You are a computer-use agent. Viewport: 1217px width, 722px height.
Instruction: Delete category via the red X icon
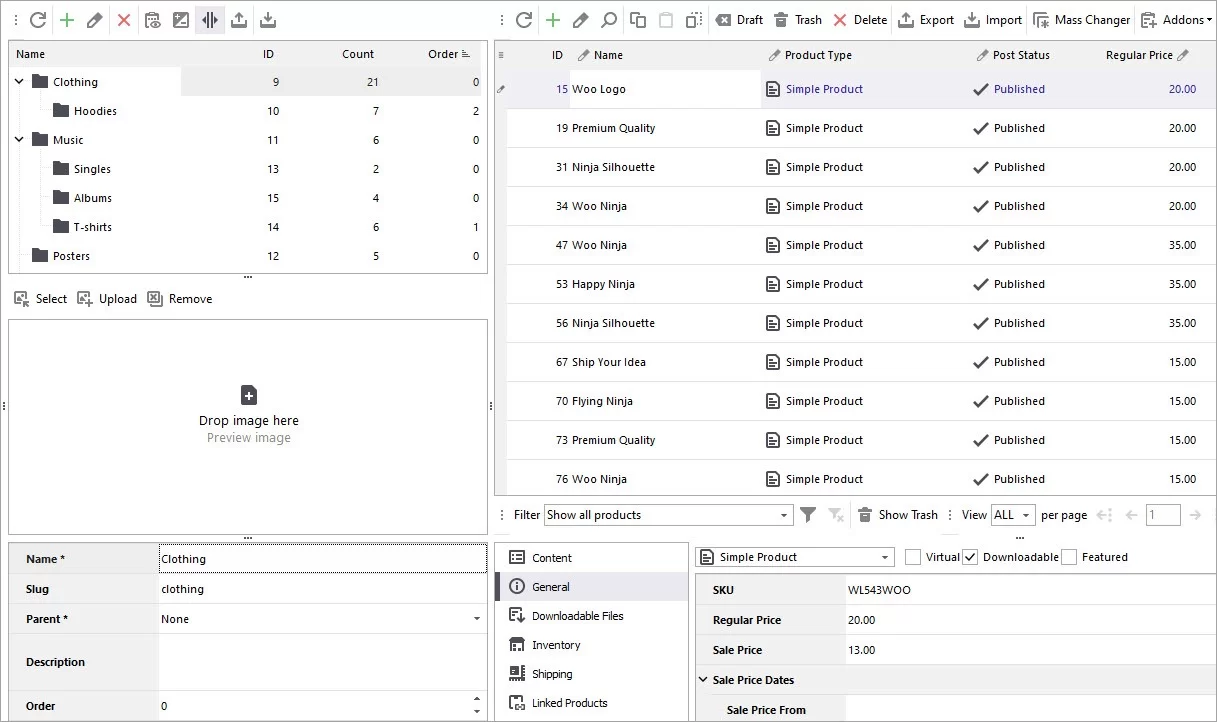124,20
